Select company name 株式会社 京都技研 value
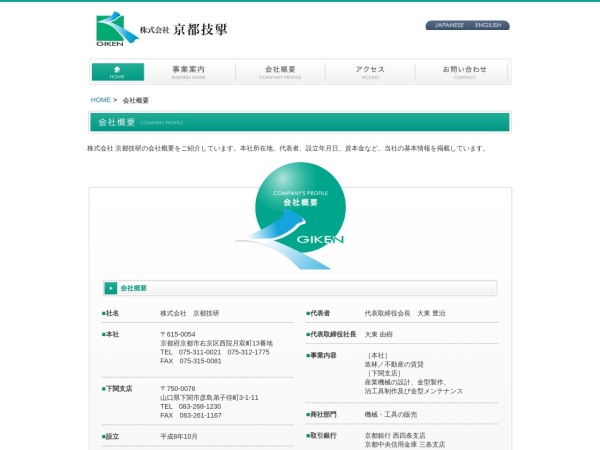 point(189,313)
